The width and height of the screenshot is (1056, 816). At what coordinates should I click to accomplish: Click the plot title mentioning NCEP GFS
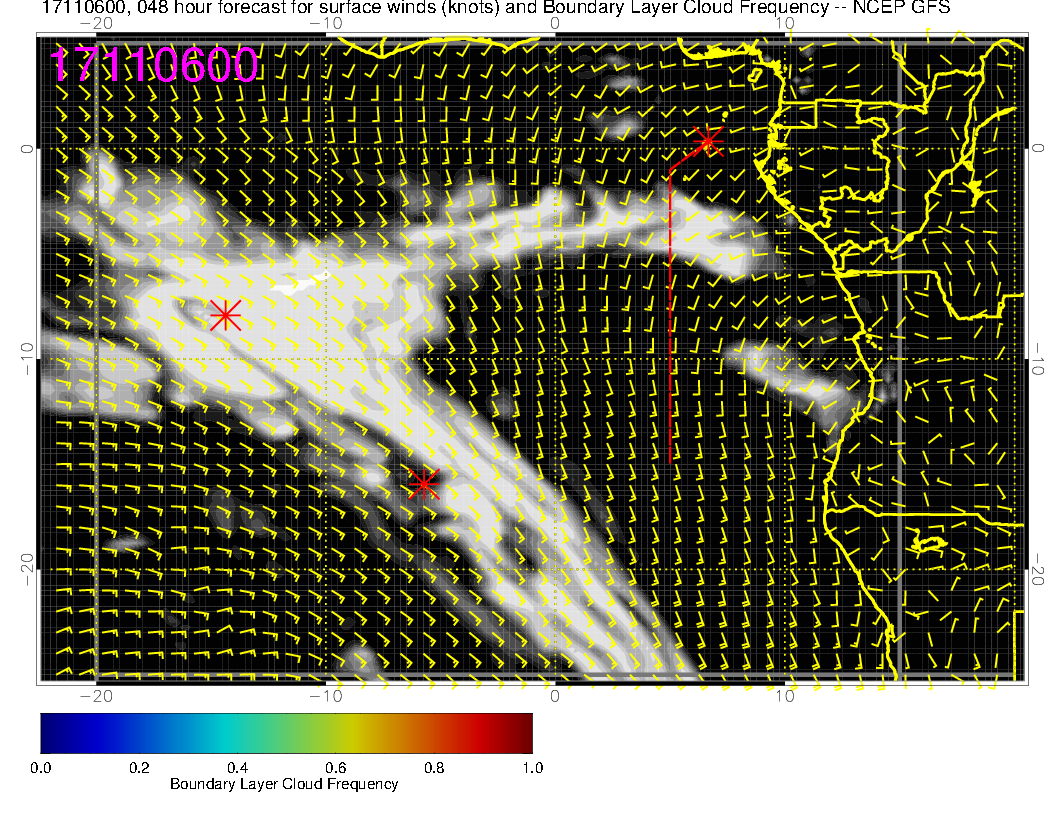point(496,7)
